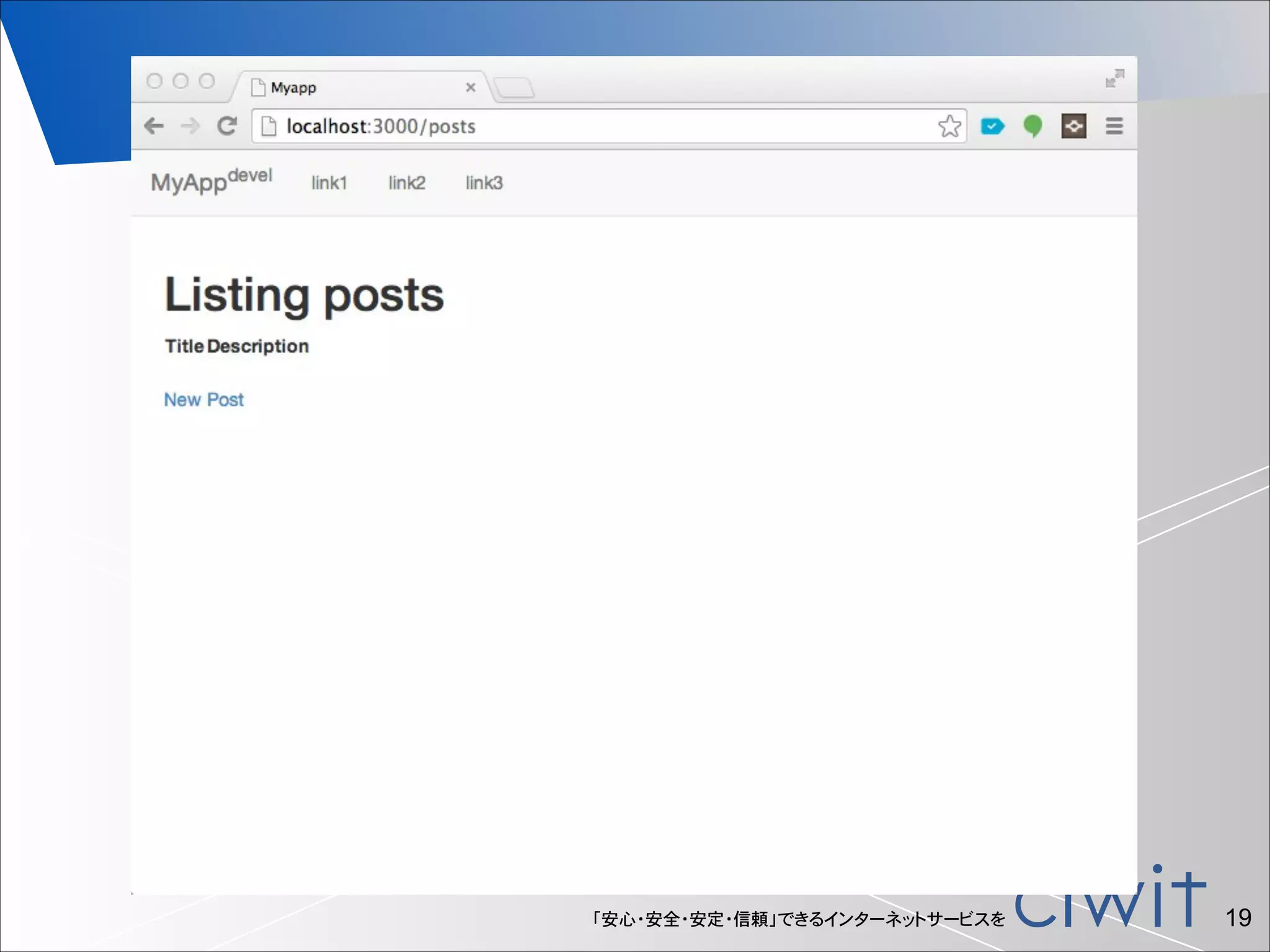Image resolution: width=1270 pixels, height=952 pixels.
Task: Open link3 in the navbar
Action: point(484,183)
